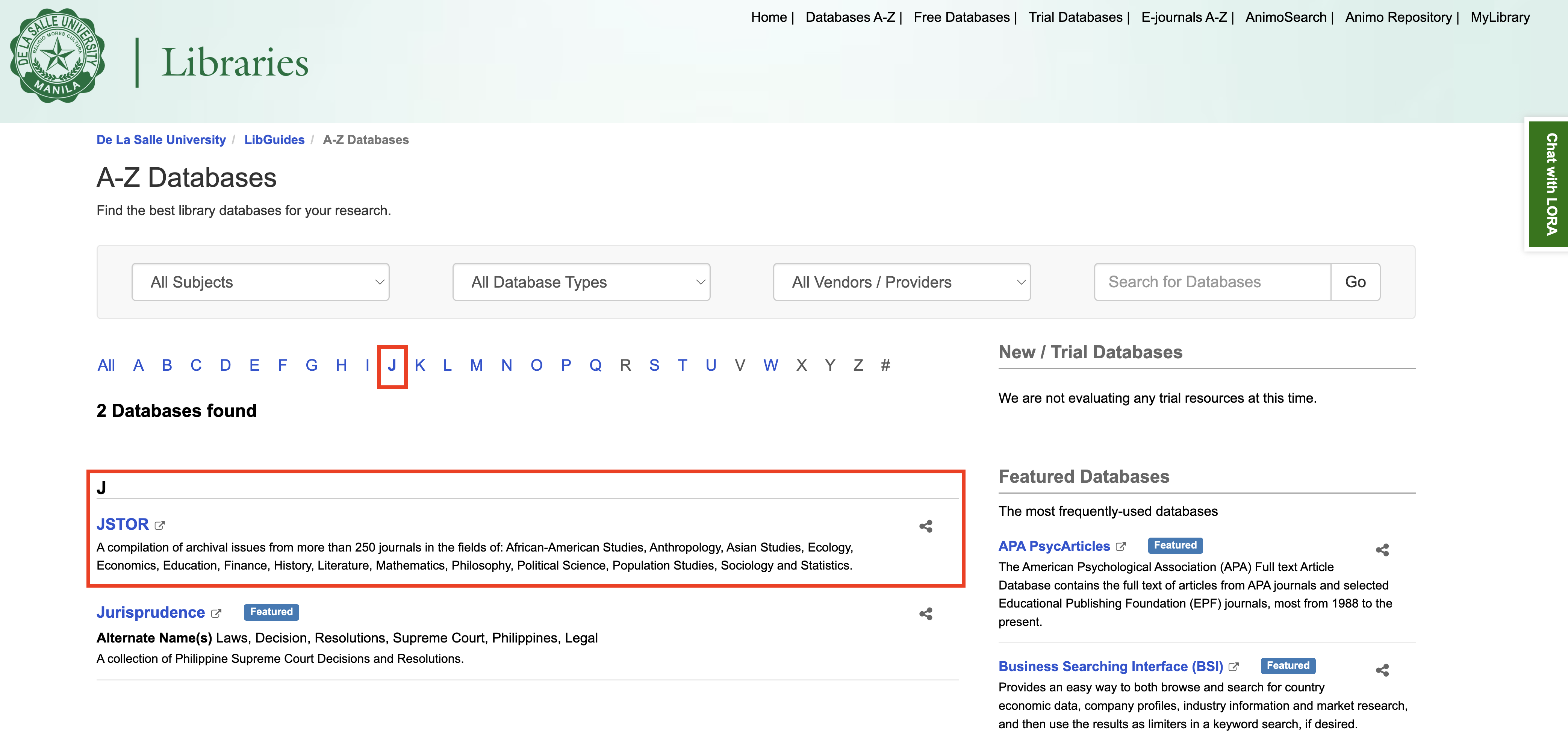1568x738 pixels.
Task: Share the JSTOR database entry
Action: (926, 526)
